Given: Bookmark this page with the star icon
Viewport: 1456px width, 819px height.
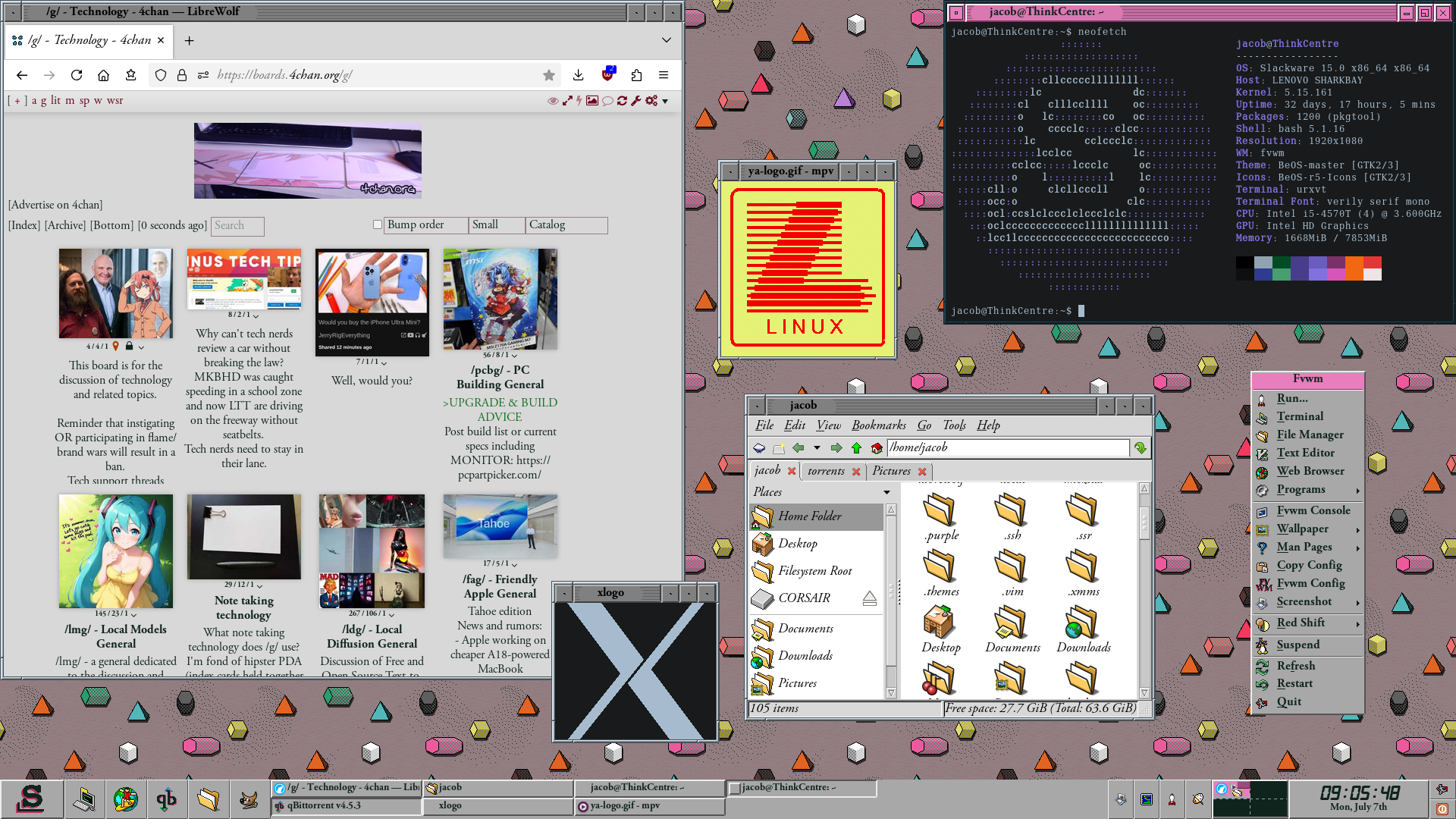Looking at the screenshot, I should click(x=549, y=75).
